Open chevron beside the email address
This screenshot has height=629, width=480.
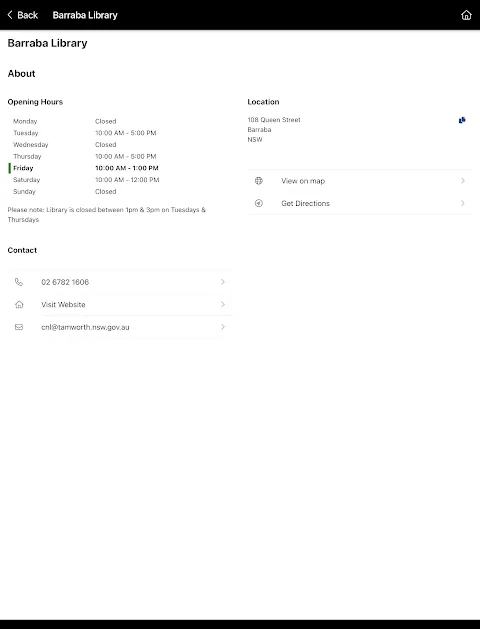click(x=223, y=327)
